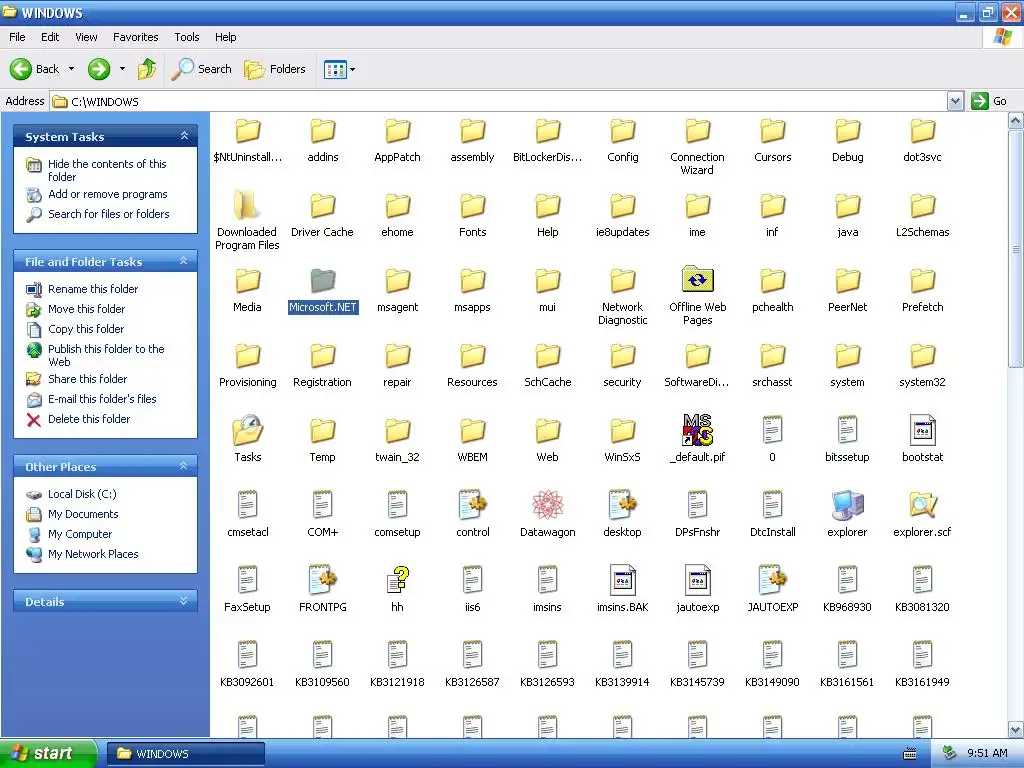Click Publish this folder to the Web
The height and width of the screenshot is (768, 1024).
coord(106,355)
